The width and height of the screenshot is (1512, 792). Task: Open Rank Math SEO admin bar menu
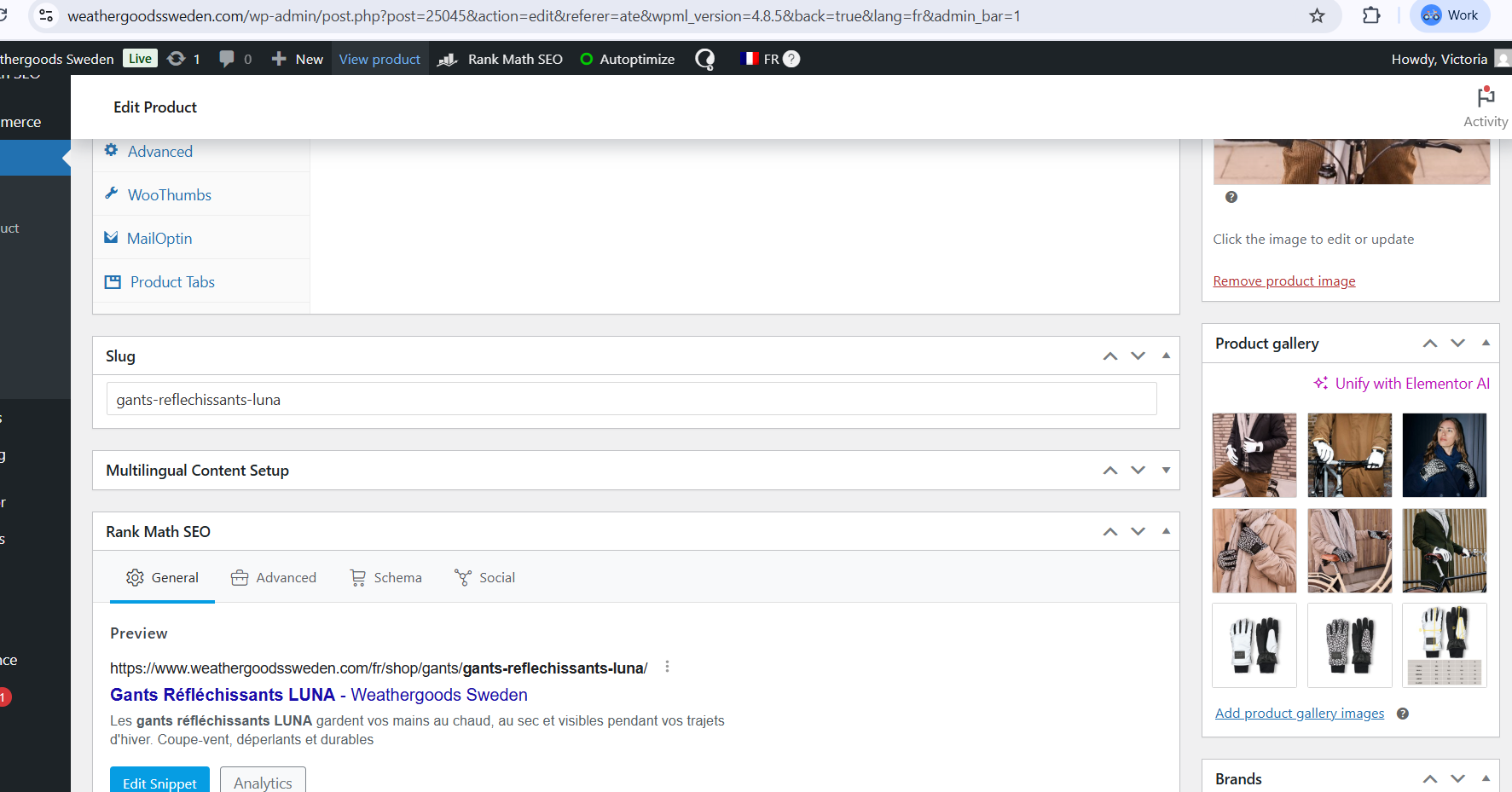pyautogui.click(x=500, y=59)
